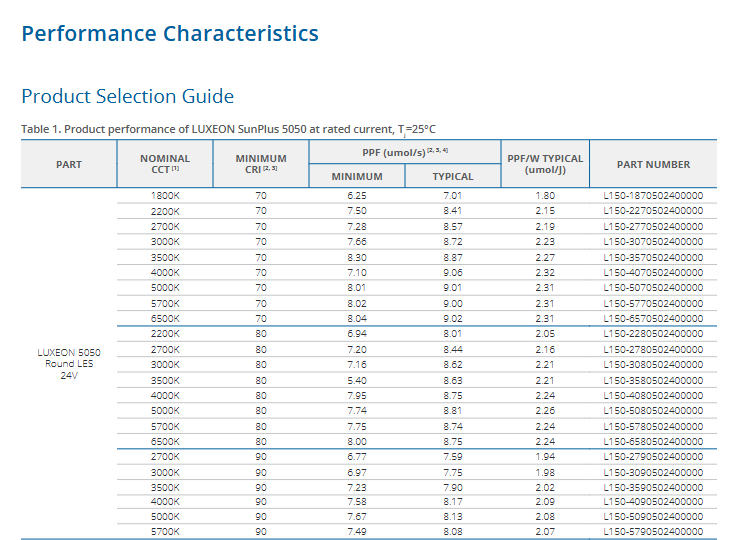Click part number L150-6570502400000
This screenshot has width=730, height=540.
(653, 319)
